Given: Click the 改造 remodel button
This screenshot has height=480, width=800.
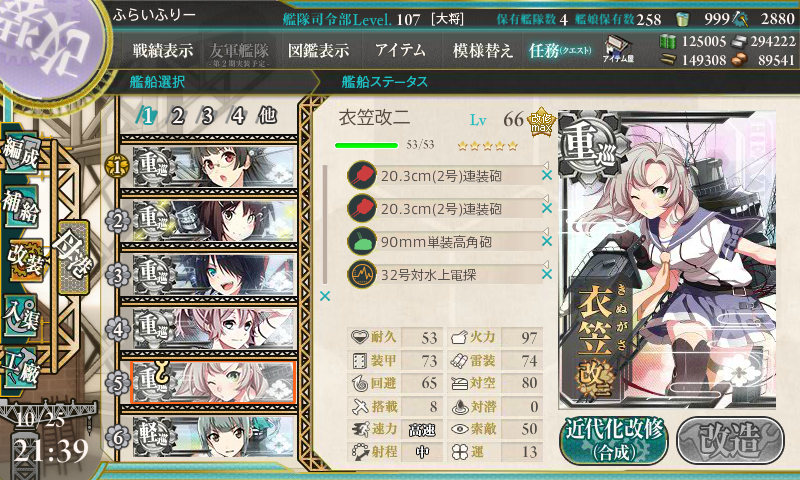Looking at the screenshot, I should [x=730, y=440].
